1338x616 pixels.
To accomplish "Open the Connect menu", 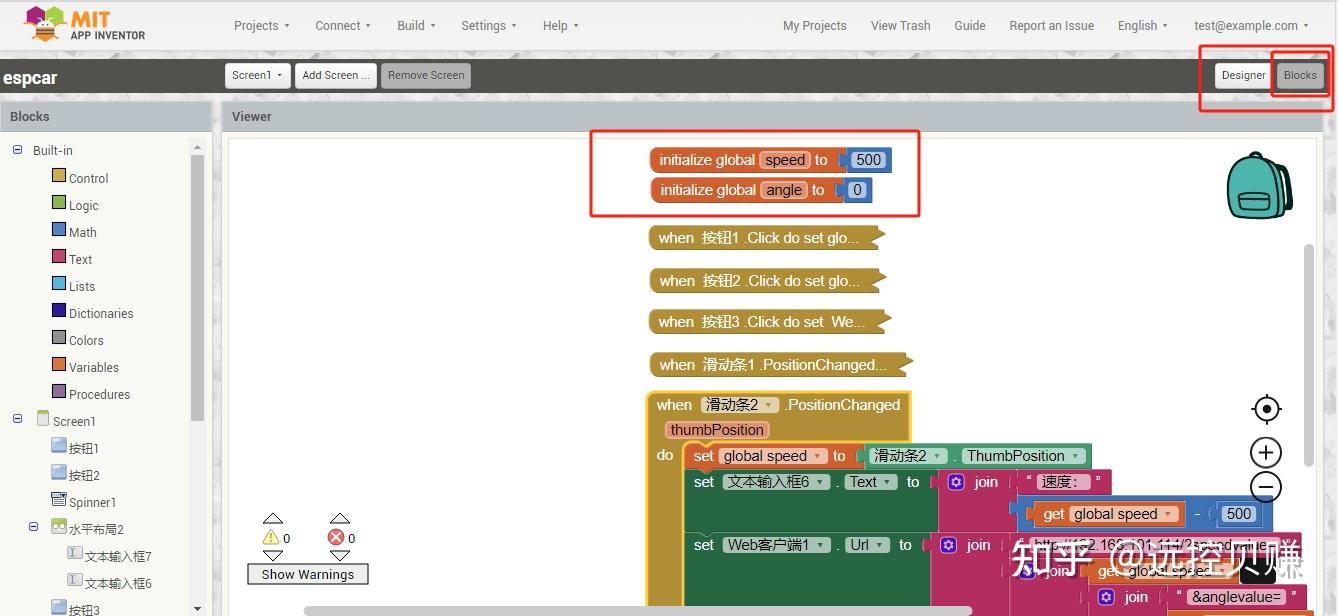I will [x=341, y=25].
